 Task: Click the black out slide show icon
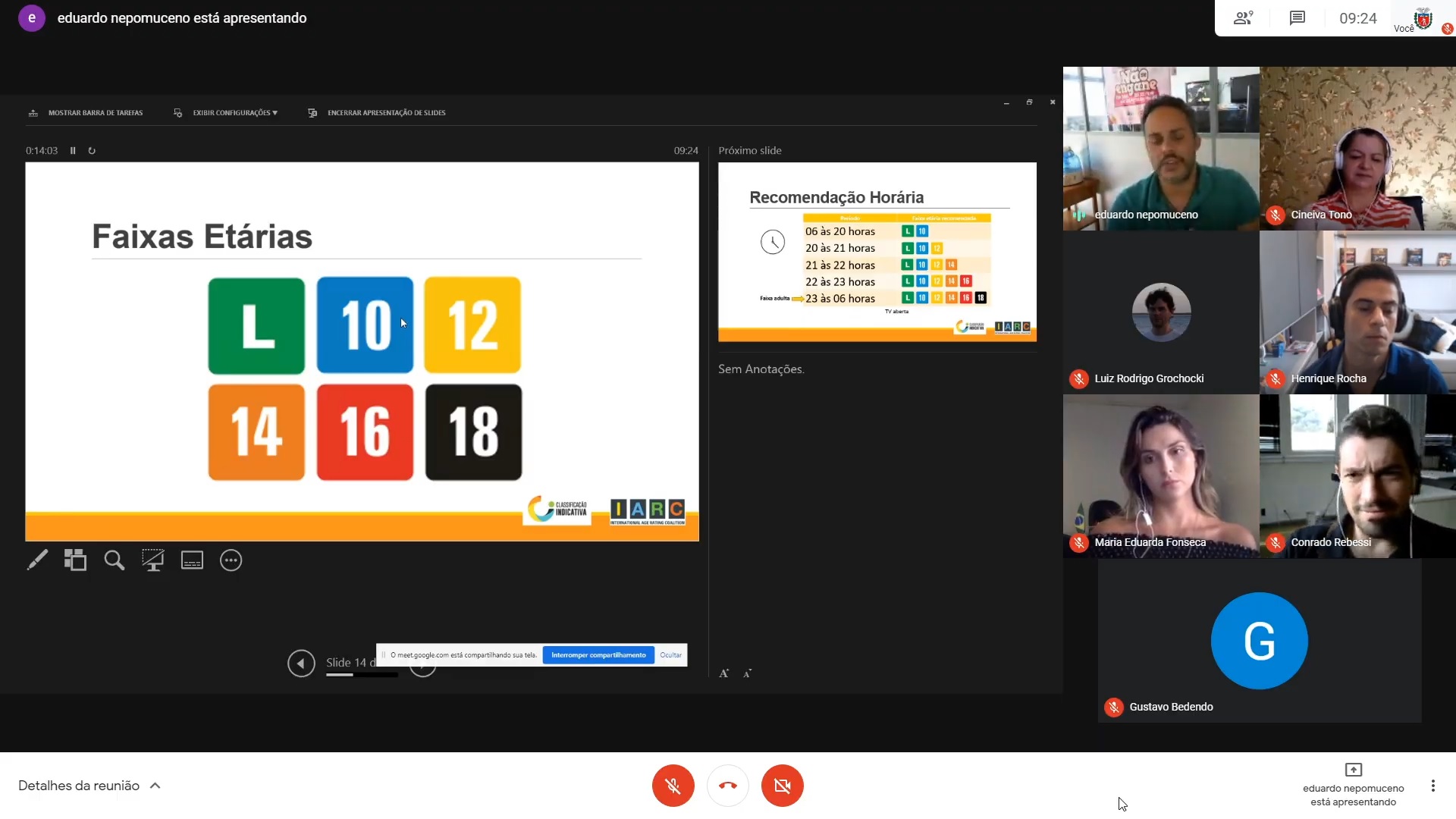coord(152,560)
